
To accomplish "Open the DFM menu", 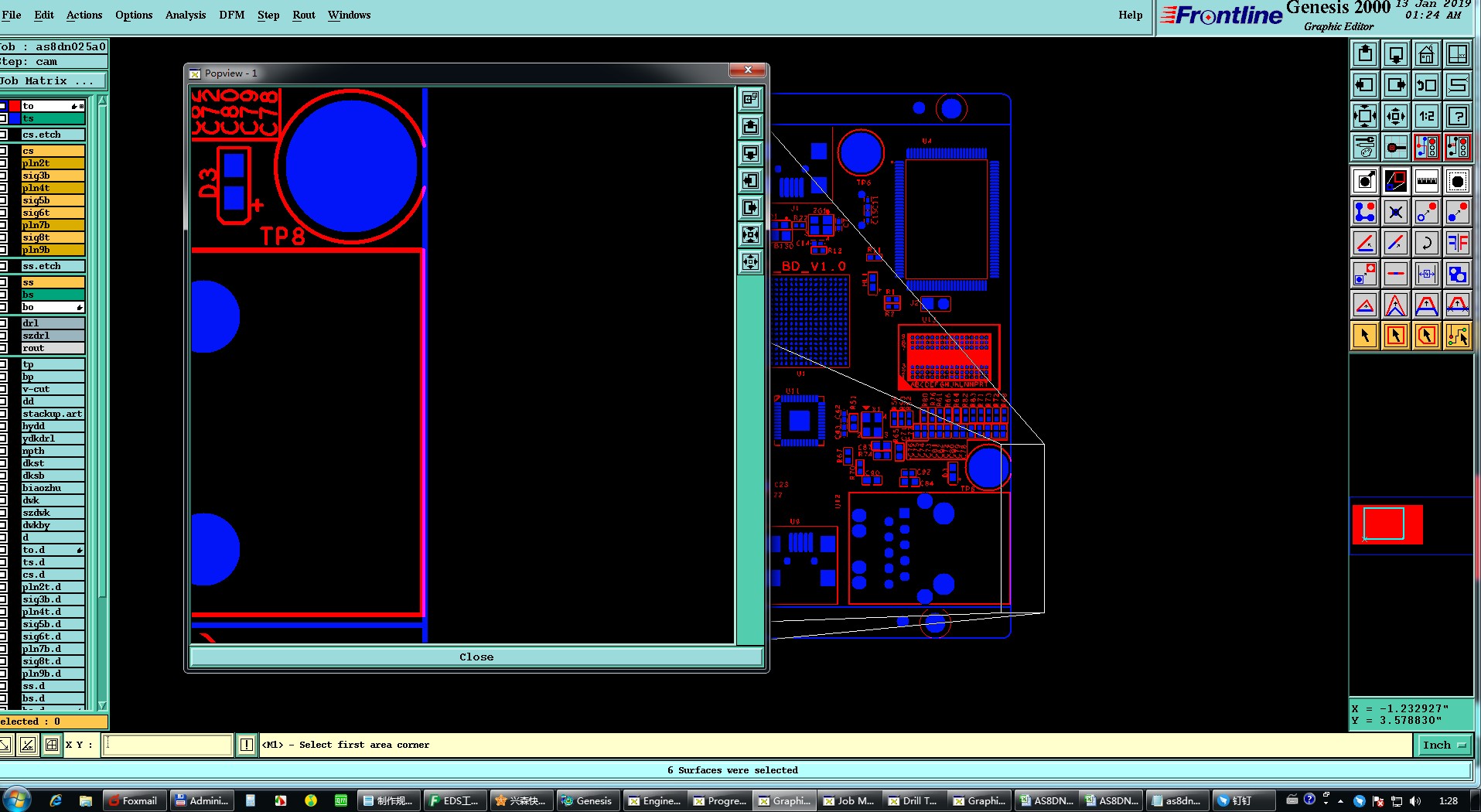I will [x=231, y=15].
